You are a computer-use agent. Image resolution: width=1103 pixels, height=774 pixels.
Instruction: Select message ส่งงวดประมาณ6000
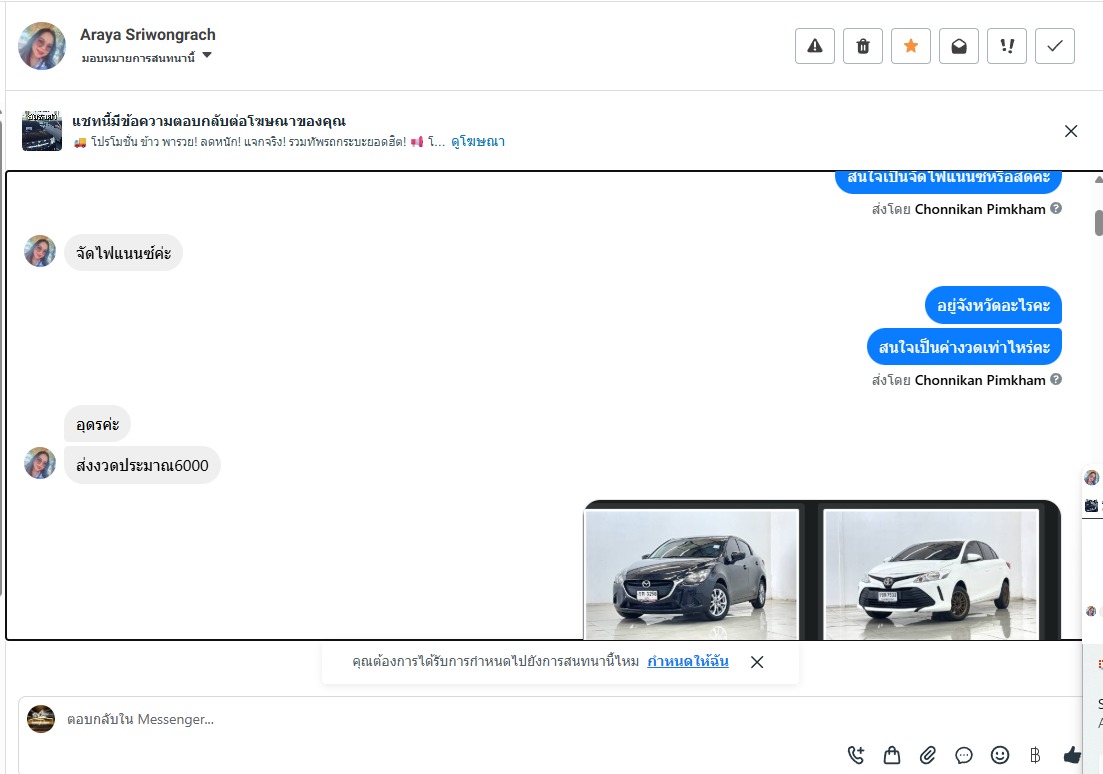pos(142,465)
